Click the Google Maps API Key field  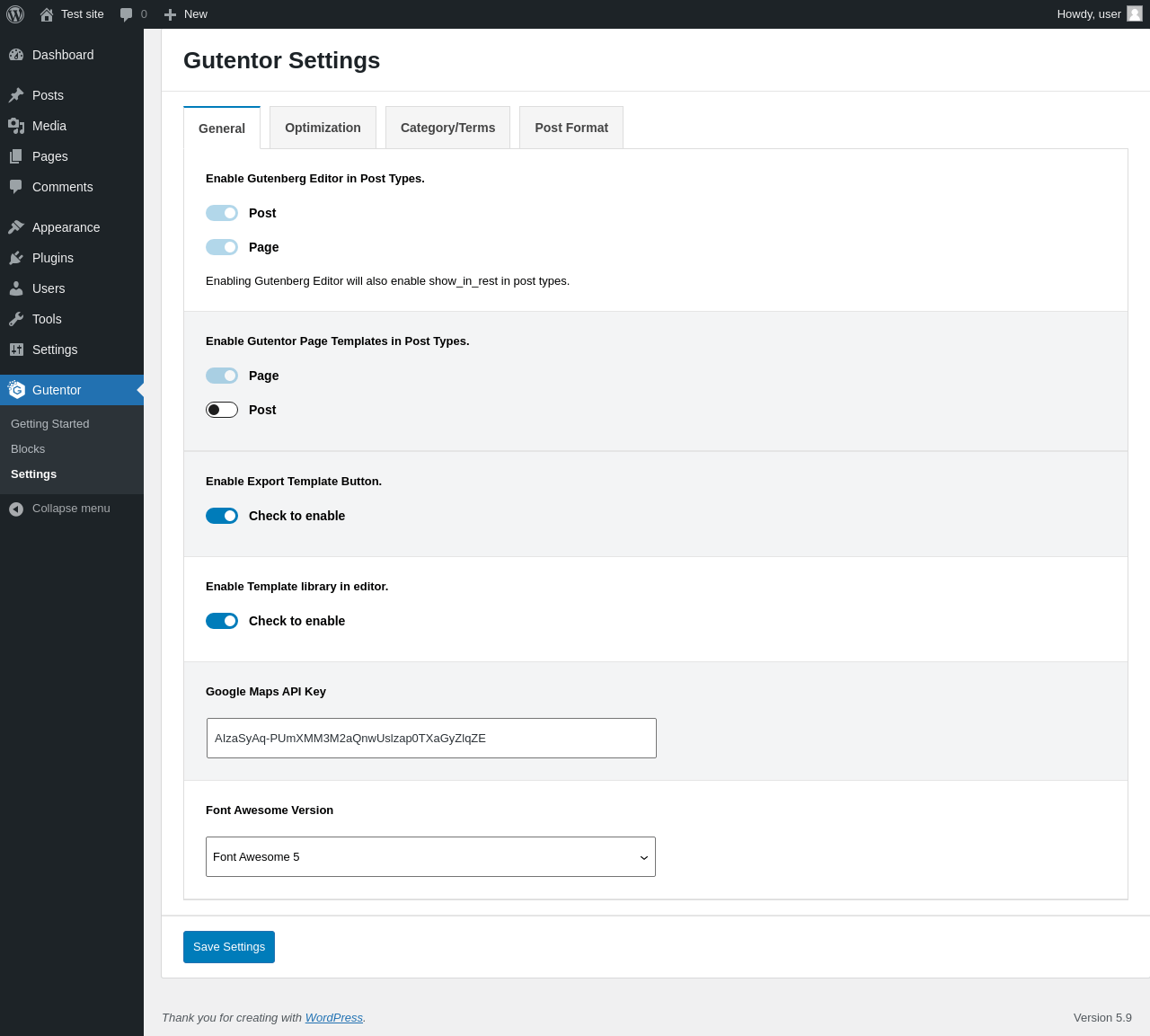coord(431,738)
